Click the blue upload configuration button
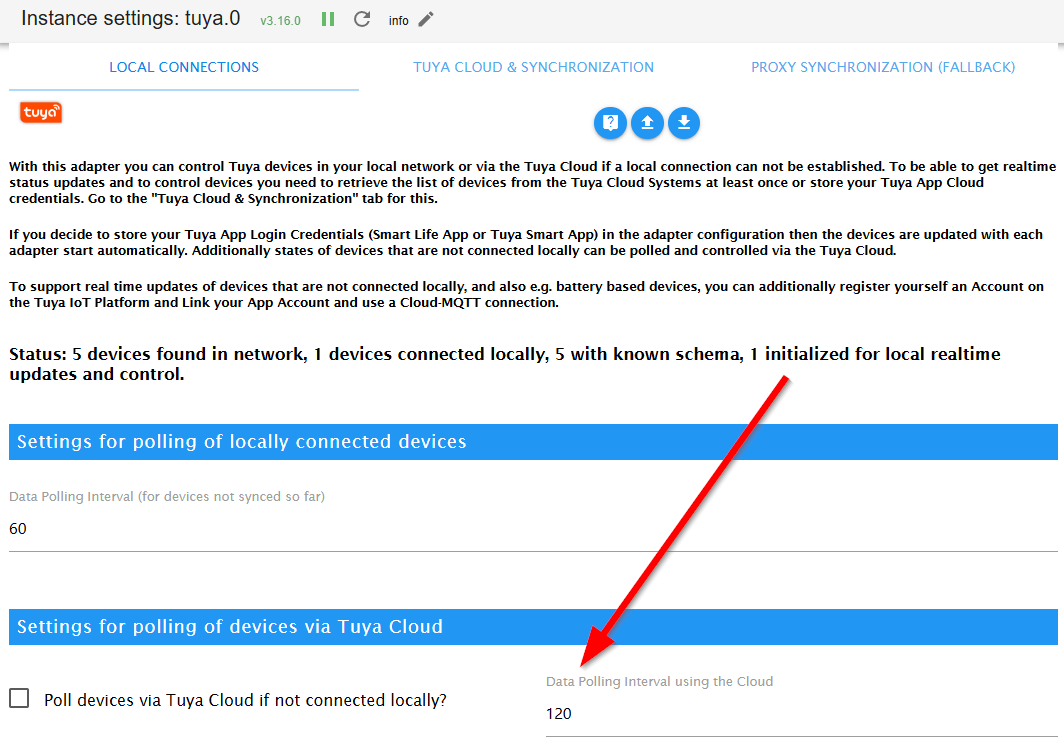 point(647,123)
